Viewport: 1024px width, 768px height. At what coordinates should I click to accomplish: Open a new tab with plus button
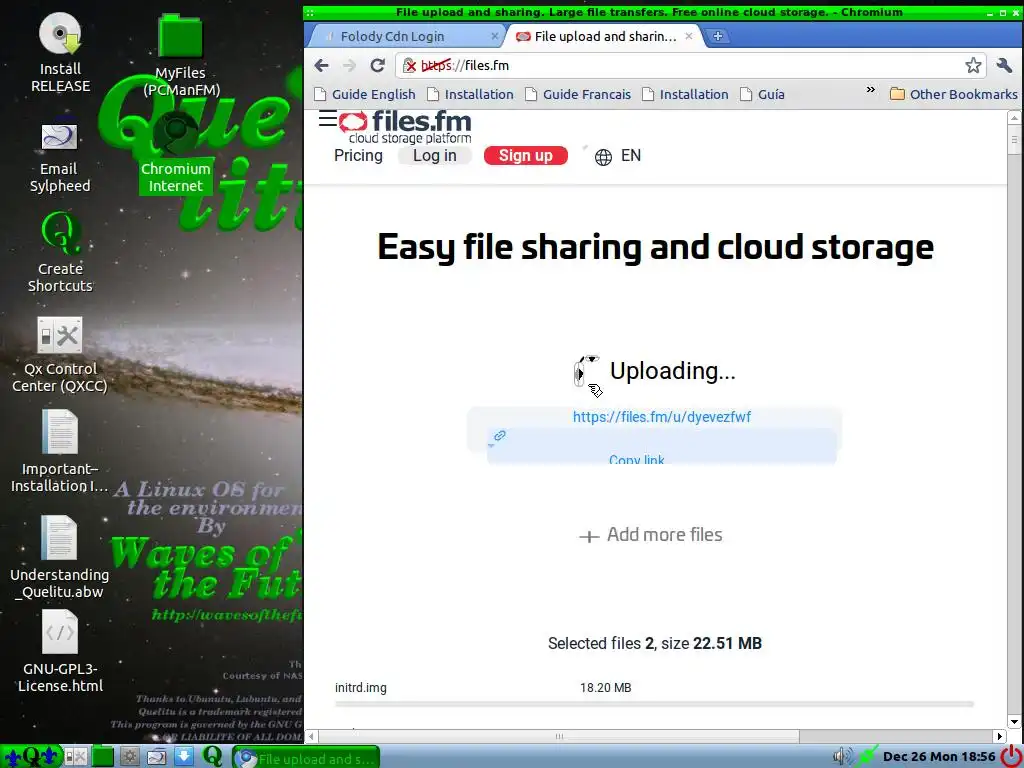click(718, 37)
